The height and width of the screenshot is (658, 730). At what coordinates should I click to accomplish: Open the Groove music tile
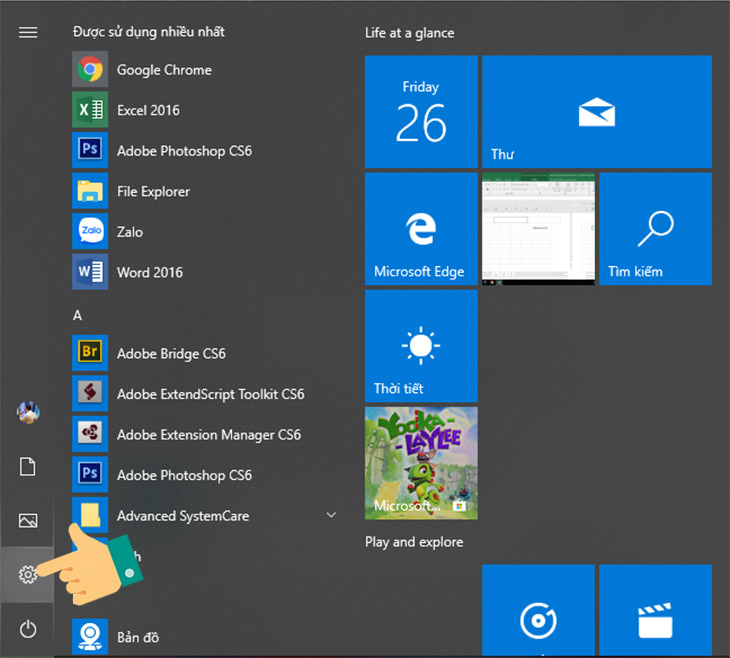538,610
